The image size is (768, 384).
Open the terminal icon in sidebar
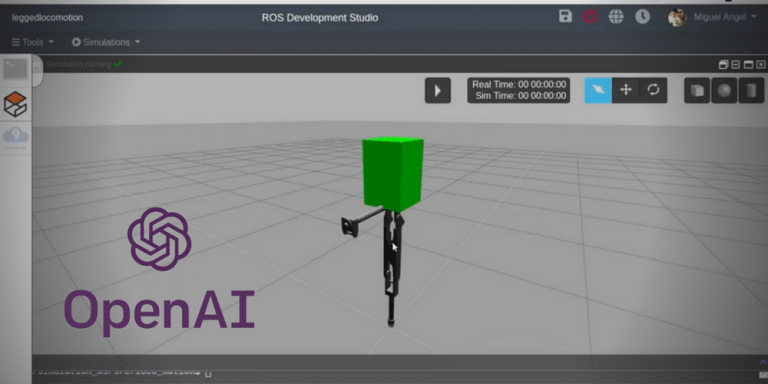pyautogui.click(x=16, y=69)
